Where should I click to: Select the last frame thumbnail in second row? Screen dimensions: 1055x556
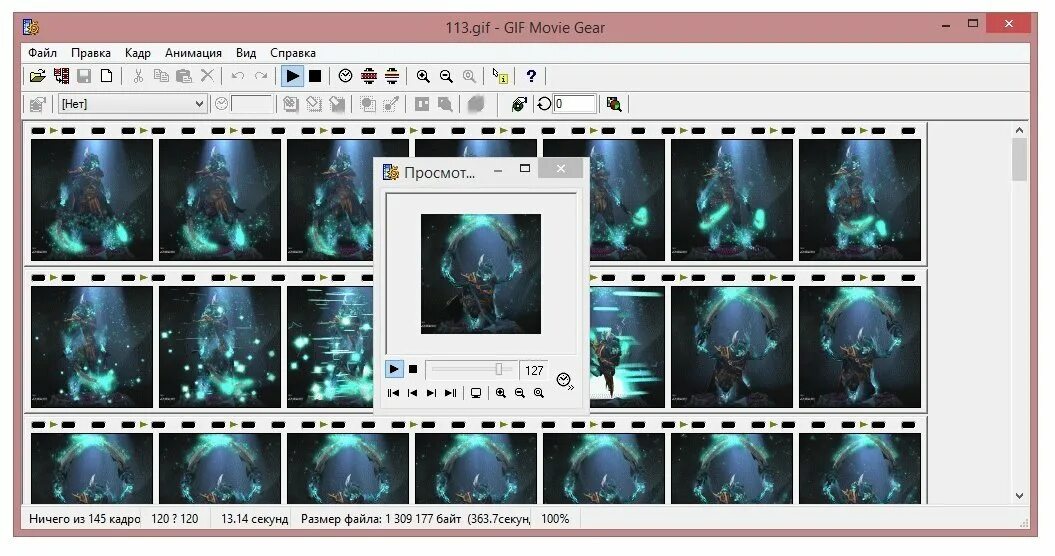pyautogui.click(x=860, y=347)
